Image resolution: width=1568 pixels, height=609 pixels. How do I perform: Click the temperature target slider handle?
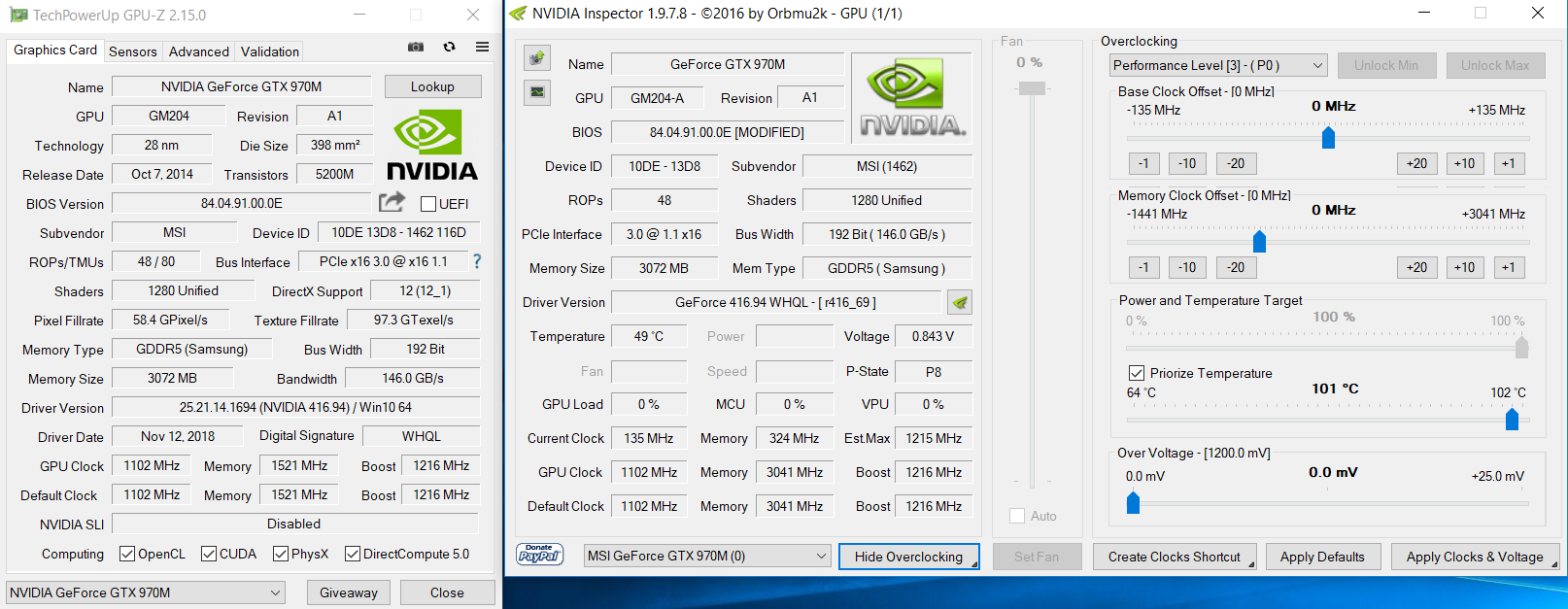[1512, 419]
